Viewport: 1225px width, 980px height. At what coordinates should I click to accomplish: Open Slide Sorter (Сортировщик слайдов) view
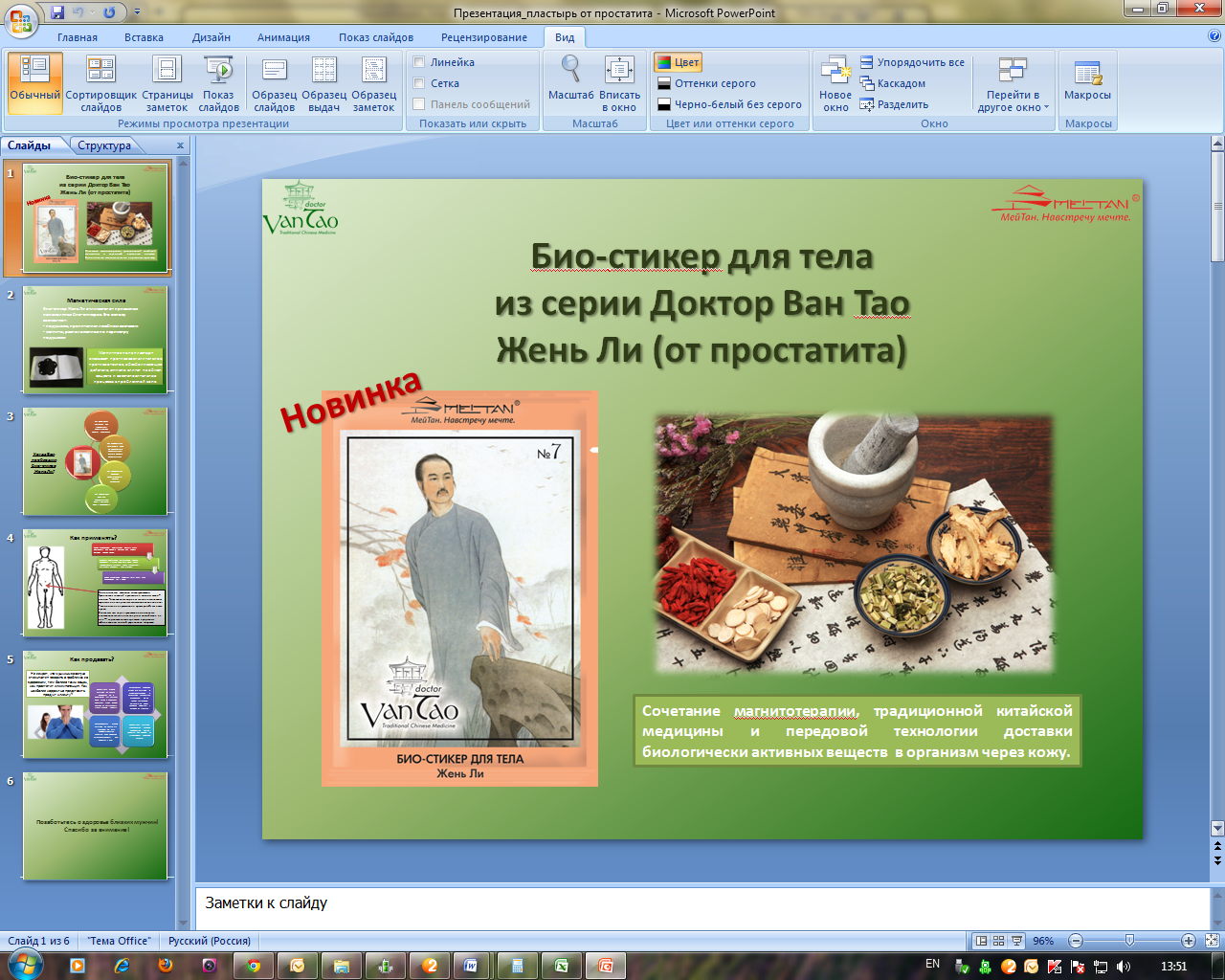(101, 83)
